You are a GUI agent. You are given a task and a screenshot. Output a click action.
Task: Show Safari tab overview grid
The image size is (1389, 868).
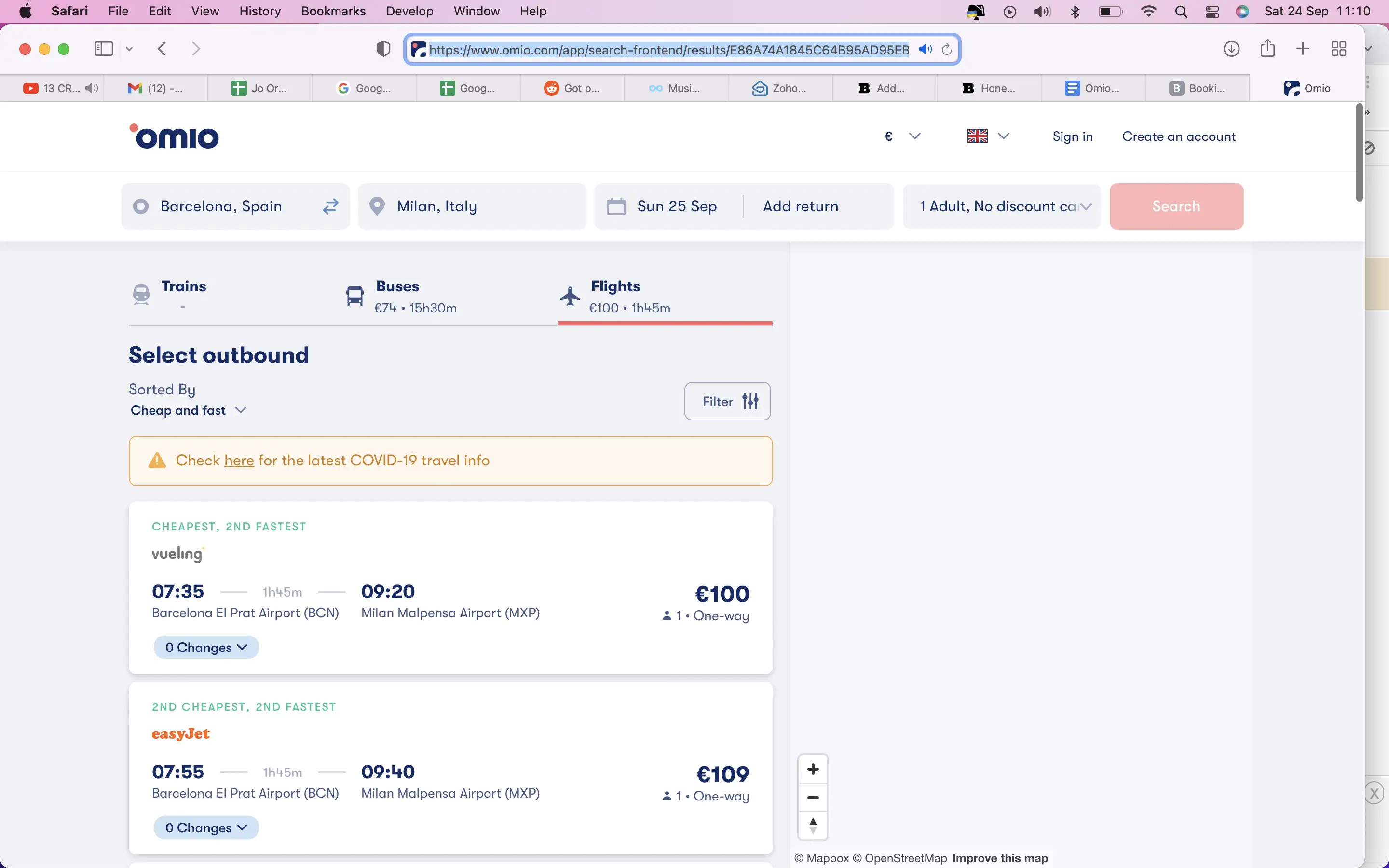tap(1338, 49)
